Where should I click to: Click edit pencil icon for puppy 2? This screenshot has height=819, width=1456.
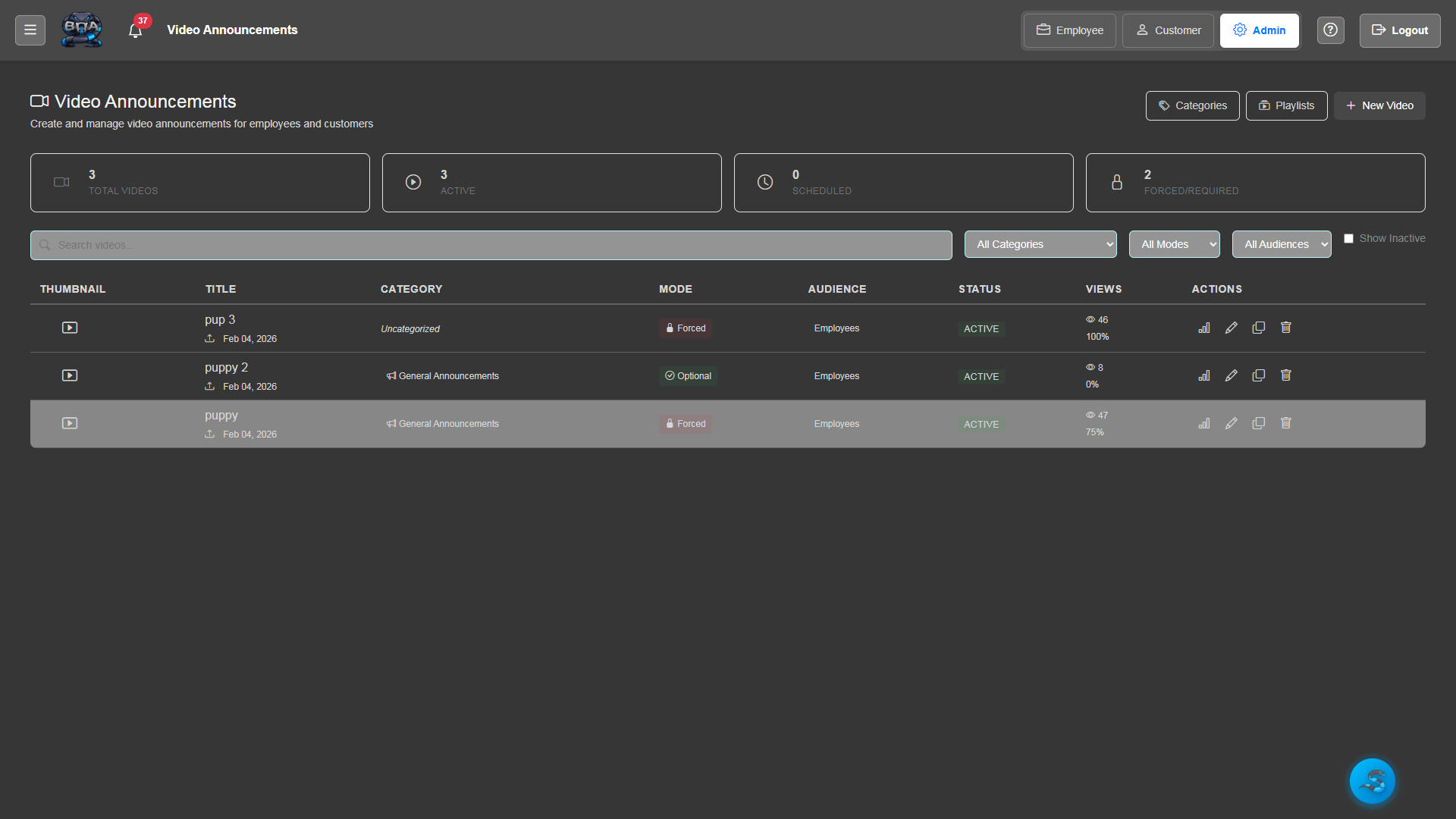pyautogui.click(x=1231, y=375)
